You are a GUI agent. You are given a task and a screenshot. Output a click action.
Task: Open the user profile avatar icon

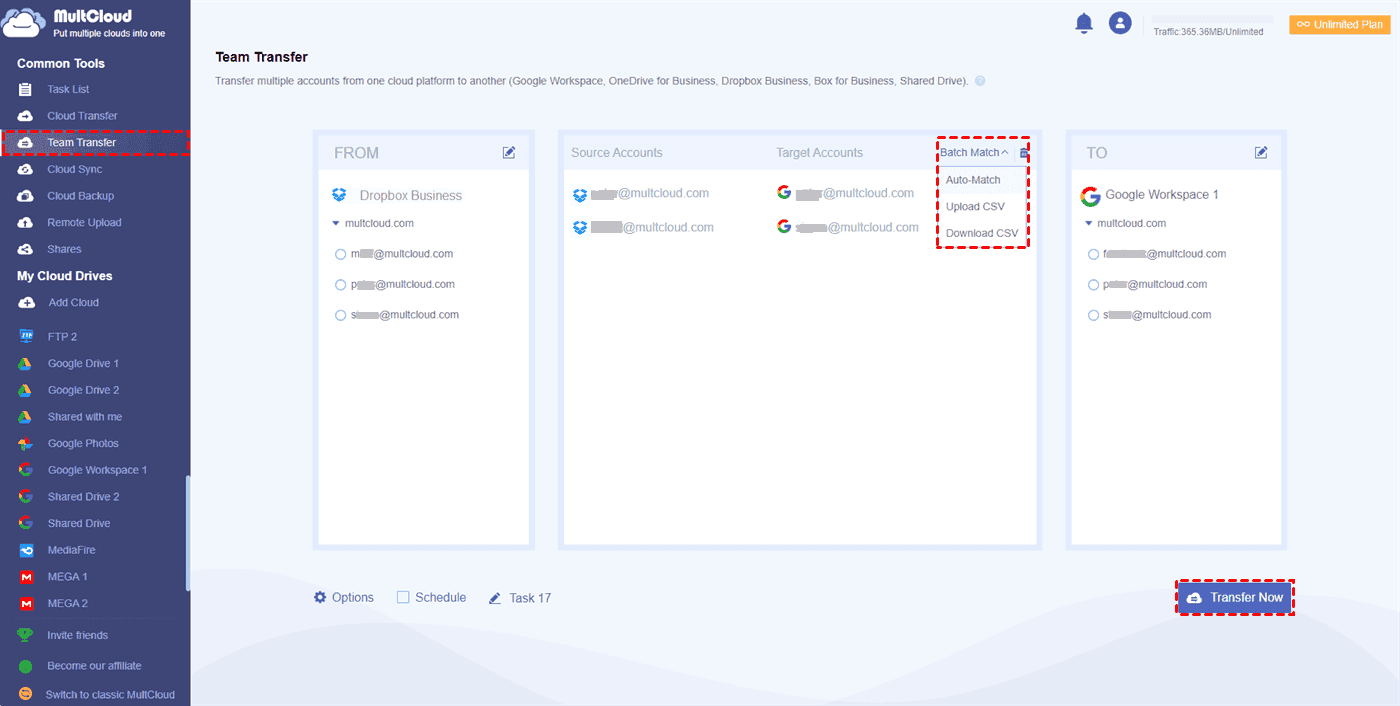click(x=1120, y=23)
